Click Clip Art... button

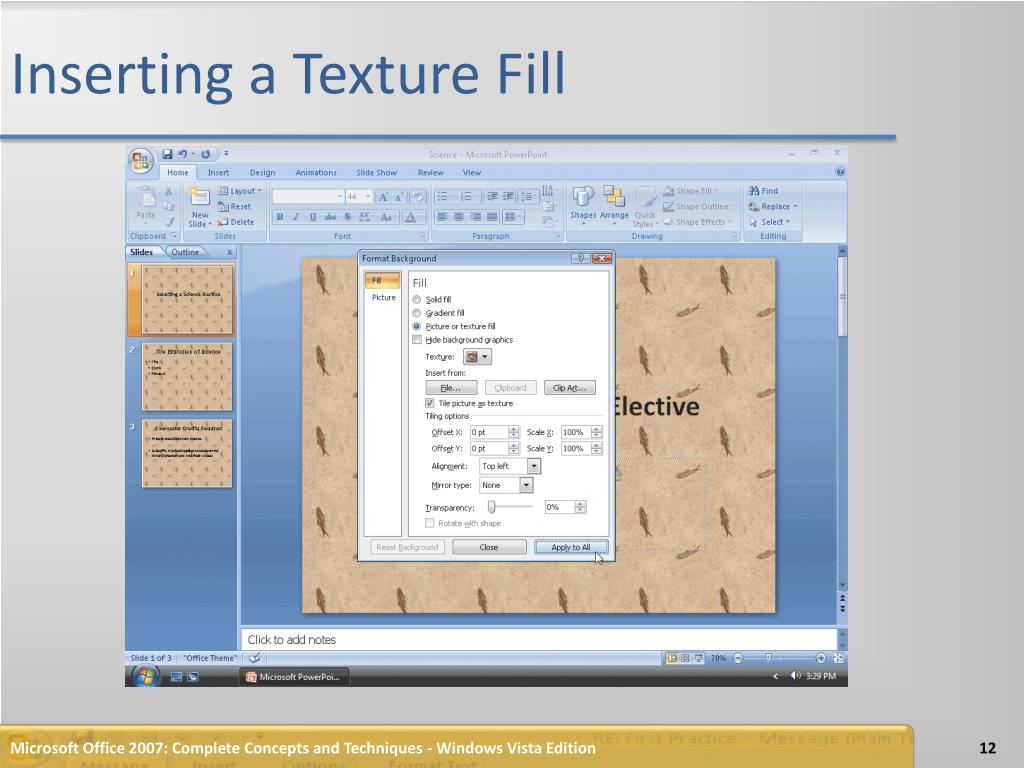click(x=569, y=388)
